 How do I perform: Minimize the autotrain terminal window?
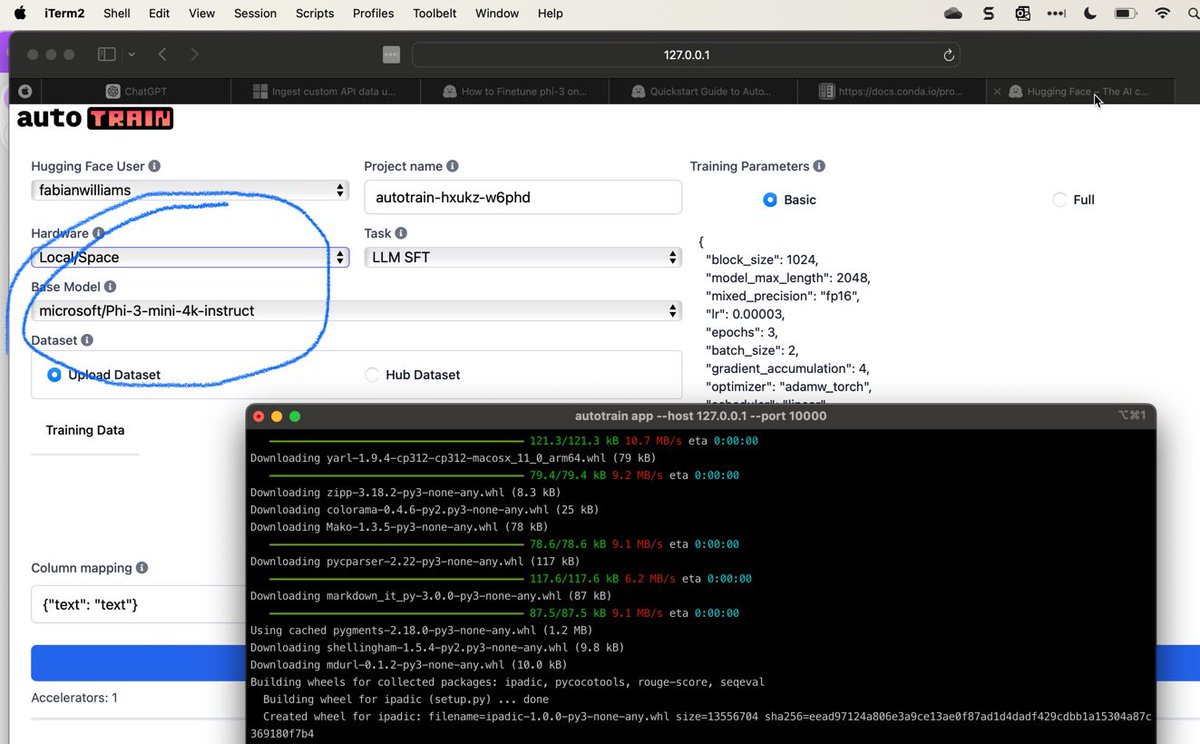click(277, 416)
